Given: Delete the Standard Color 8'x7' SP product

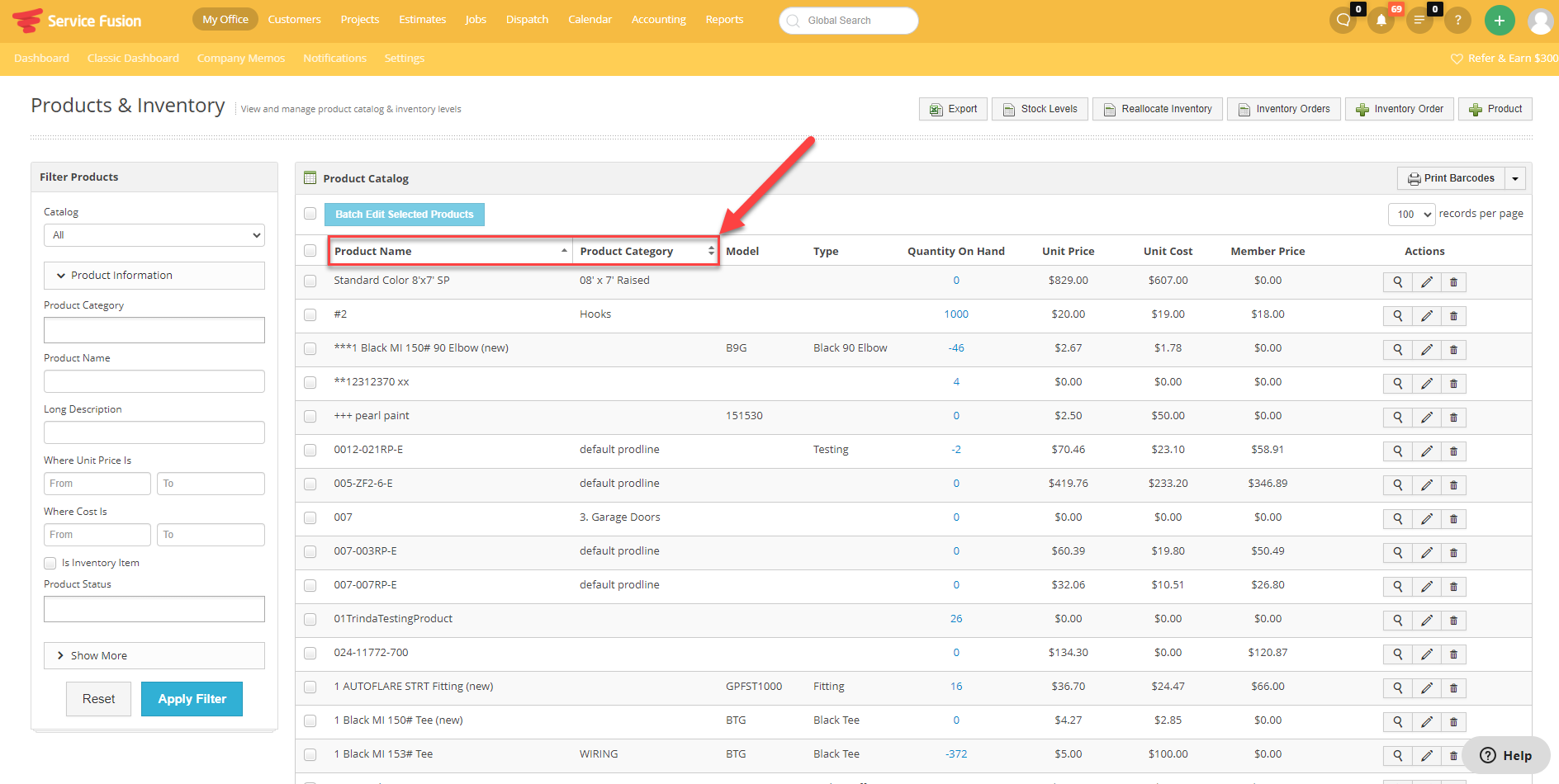Looking at the screenshot, I should tap(1453, 282).
